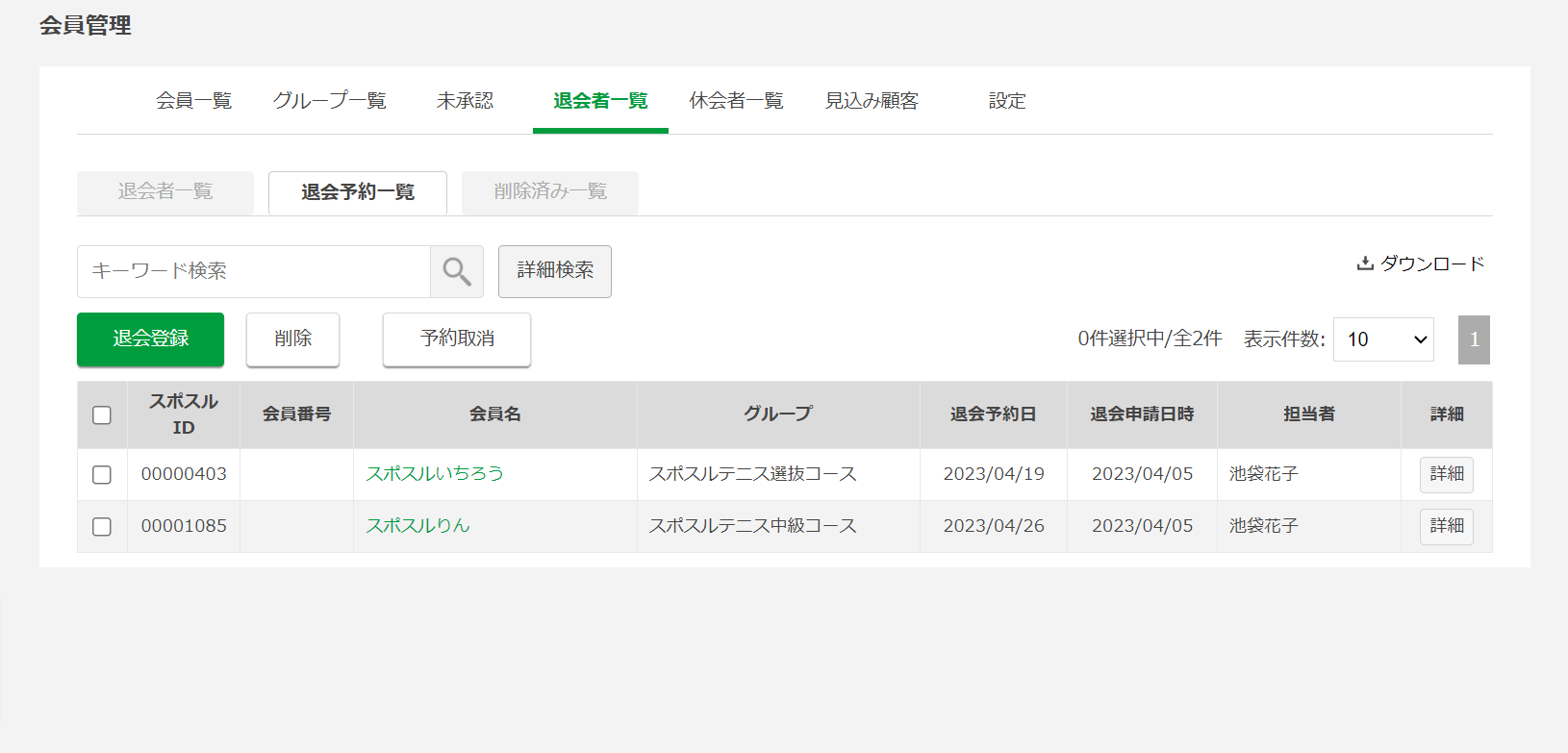Click the 詳細検索 button
The height and width of the screenshot is (753, 1568).
(x=555, y=271)
